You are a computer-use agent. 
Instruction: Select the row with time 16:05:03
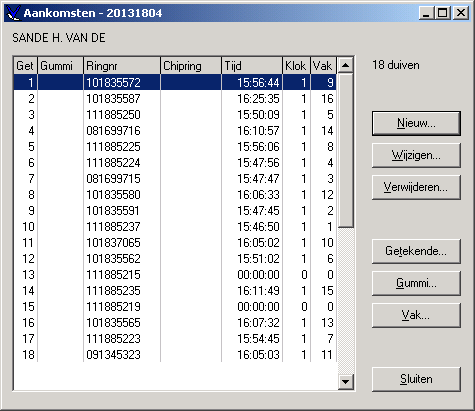pyautogui.click(x=175, y=355)
